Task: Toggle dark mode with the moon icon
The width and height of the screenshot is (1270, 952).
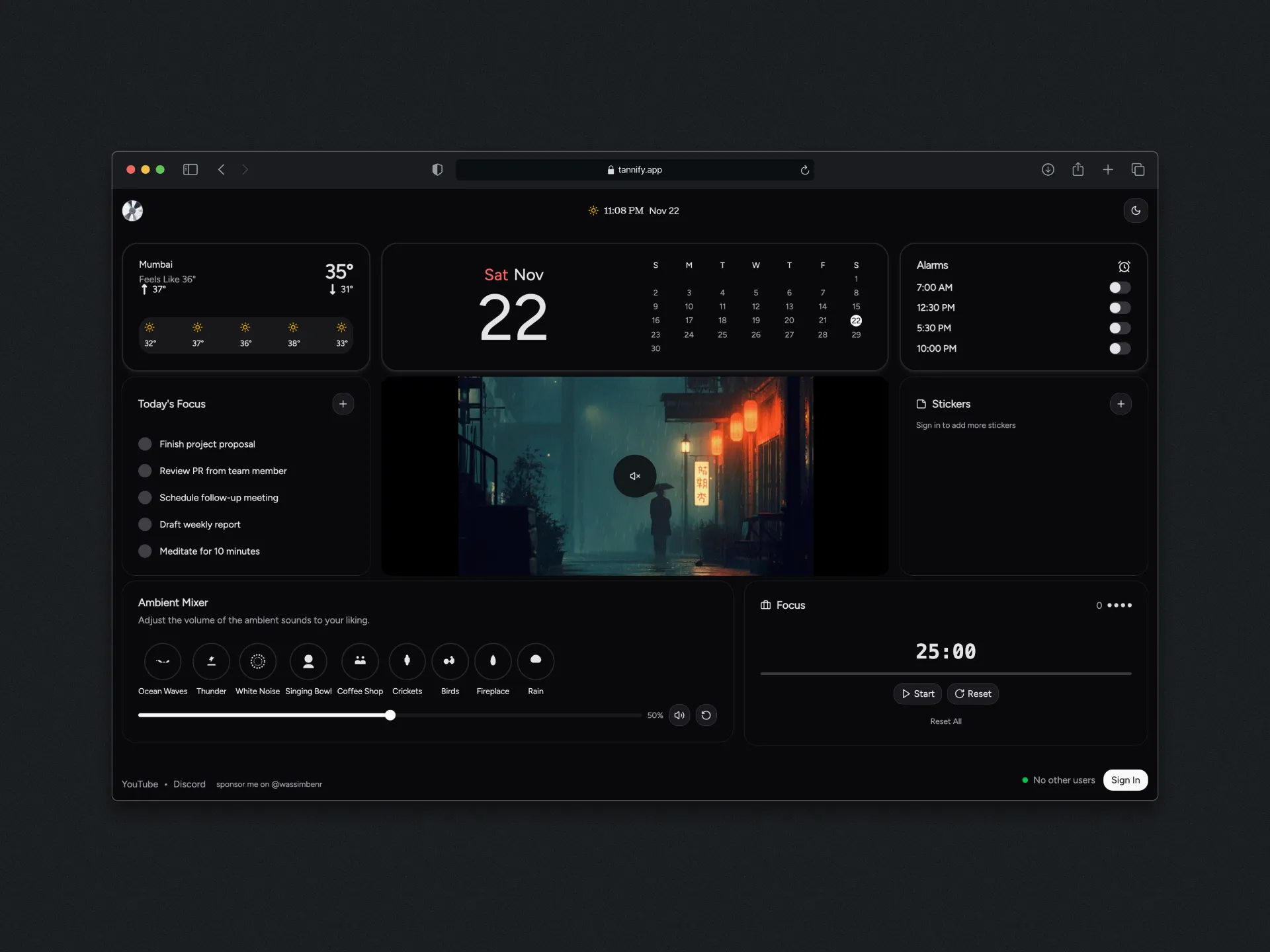Action: [1136, 210]
